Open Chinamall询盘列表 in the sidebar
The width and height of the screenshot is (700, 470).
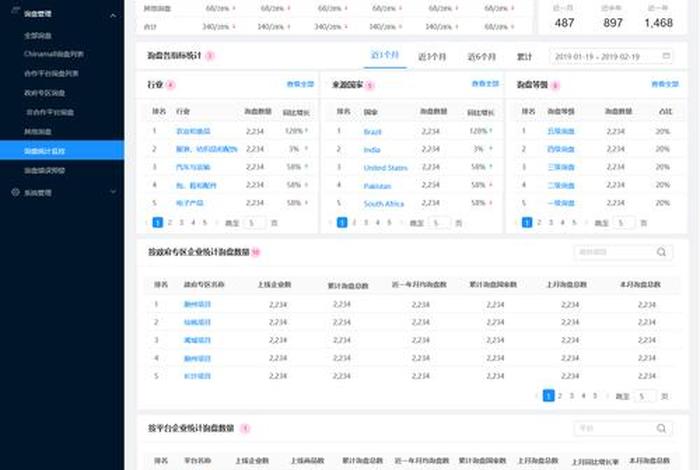point(54,54)
